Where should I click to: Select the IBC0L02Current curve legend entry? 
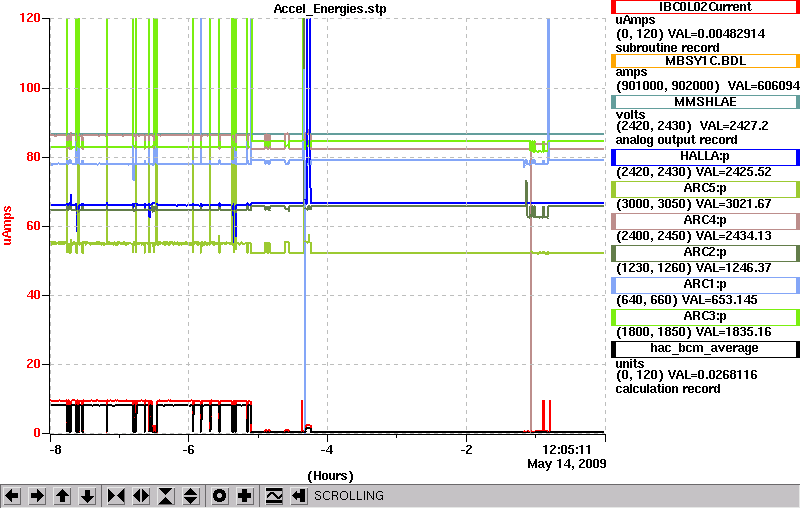point(705,7)
